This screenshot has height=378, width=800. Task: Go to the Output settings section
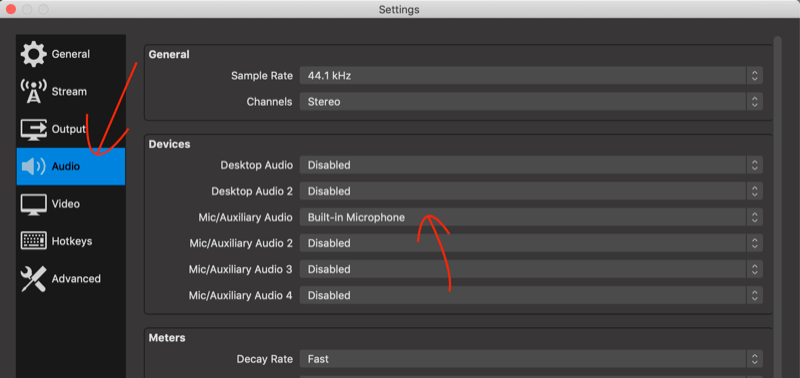(70, 129)
